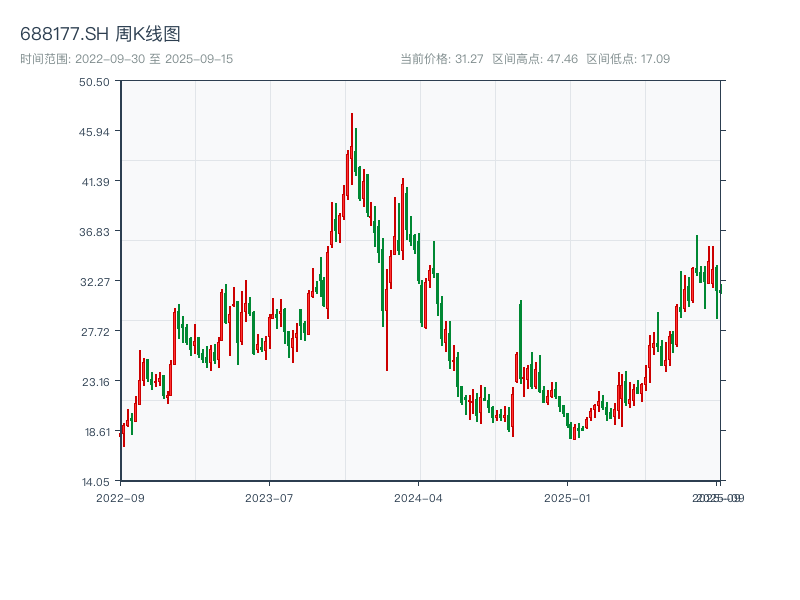The height and width of the screenshot is (600, 800).
Task: Click the x-axis label 2023-07
Action: (269, 498)
